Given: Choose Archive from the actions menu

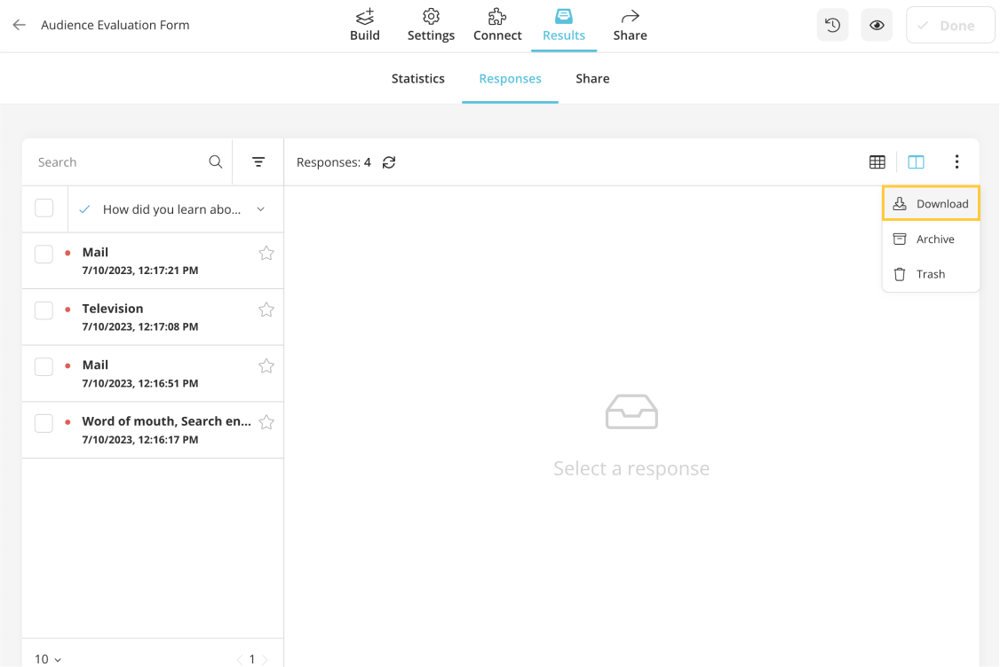Looking at the screenshot, I should pyautogui.click(x=930, y=239).
